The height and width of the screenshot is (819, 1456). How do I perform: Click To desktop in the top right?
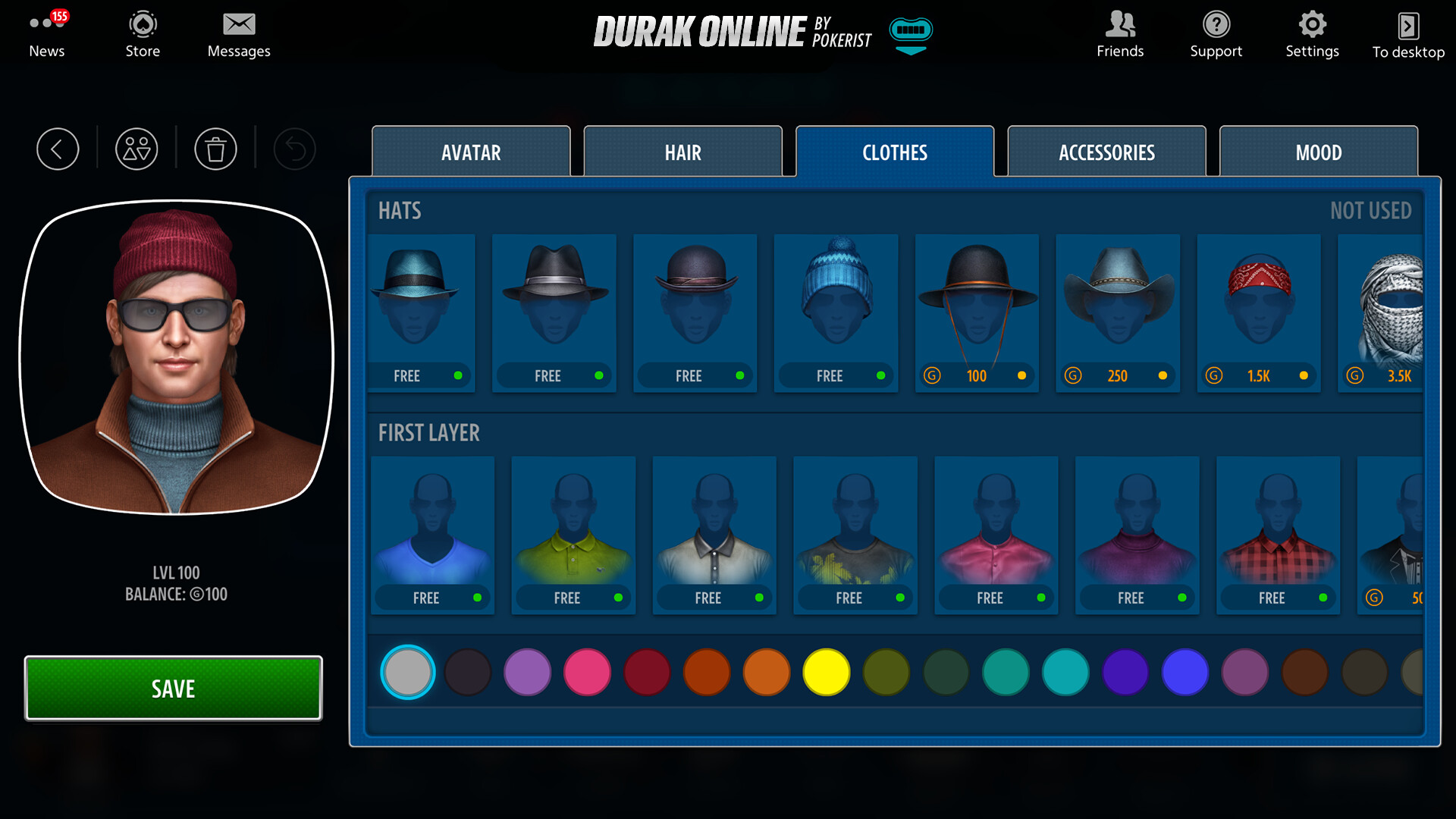click(x=1407, y=33)
